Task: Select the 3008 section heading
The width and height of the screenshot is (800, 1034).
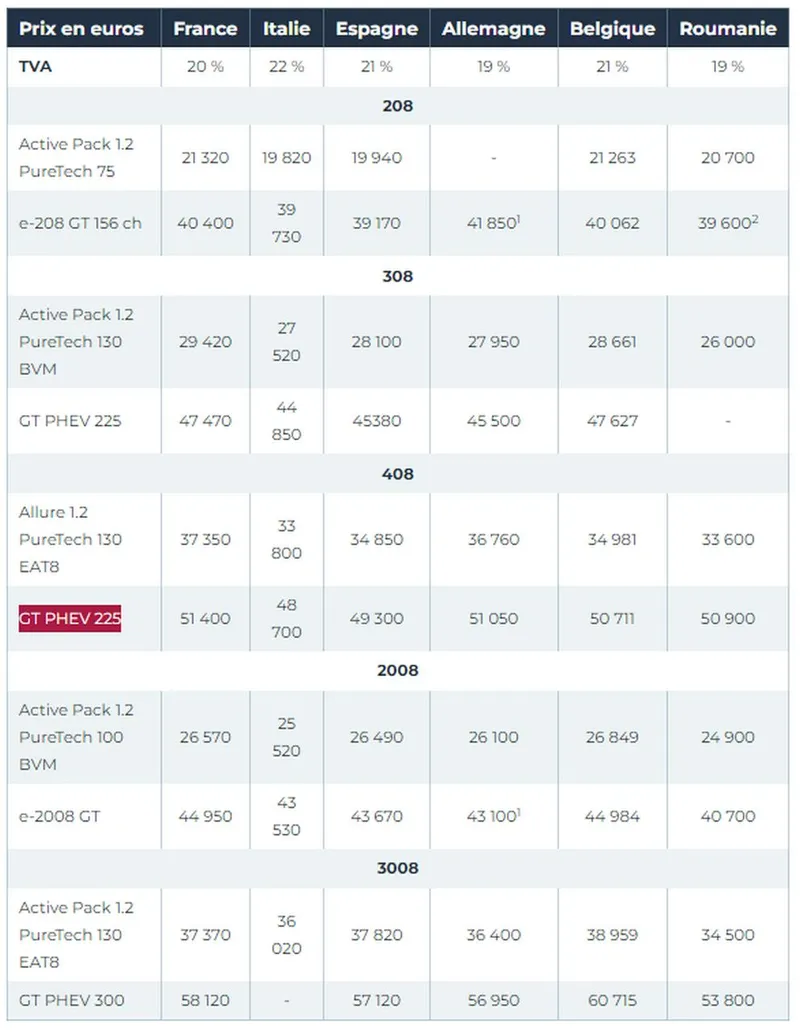Action: point(398,868)
